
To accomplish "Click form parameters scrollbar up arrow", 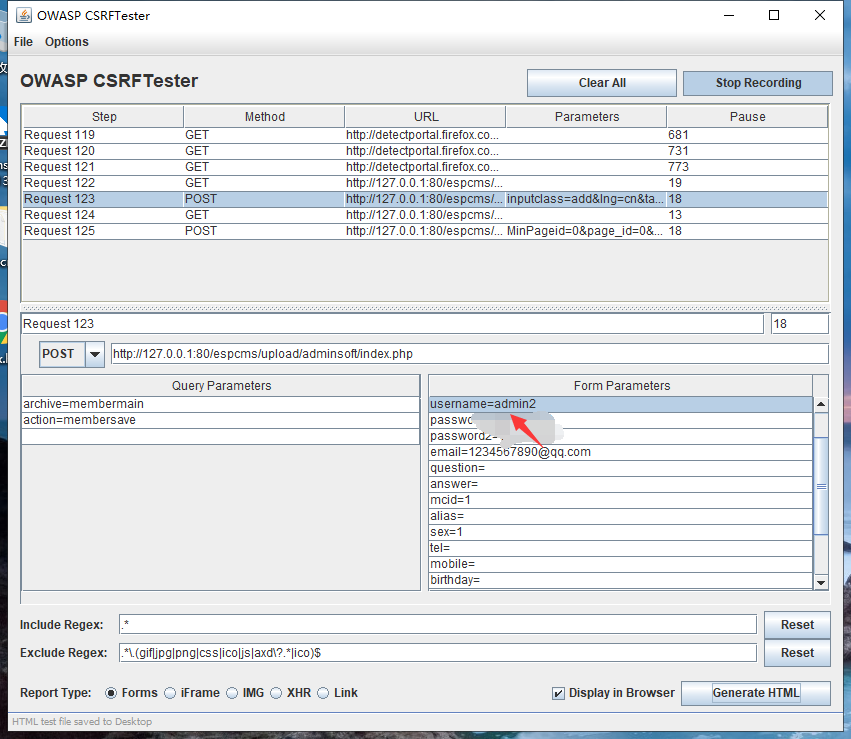I will point(821,404).
